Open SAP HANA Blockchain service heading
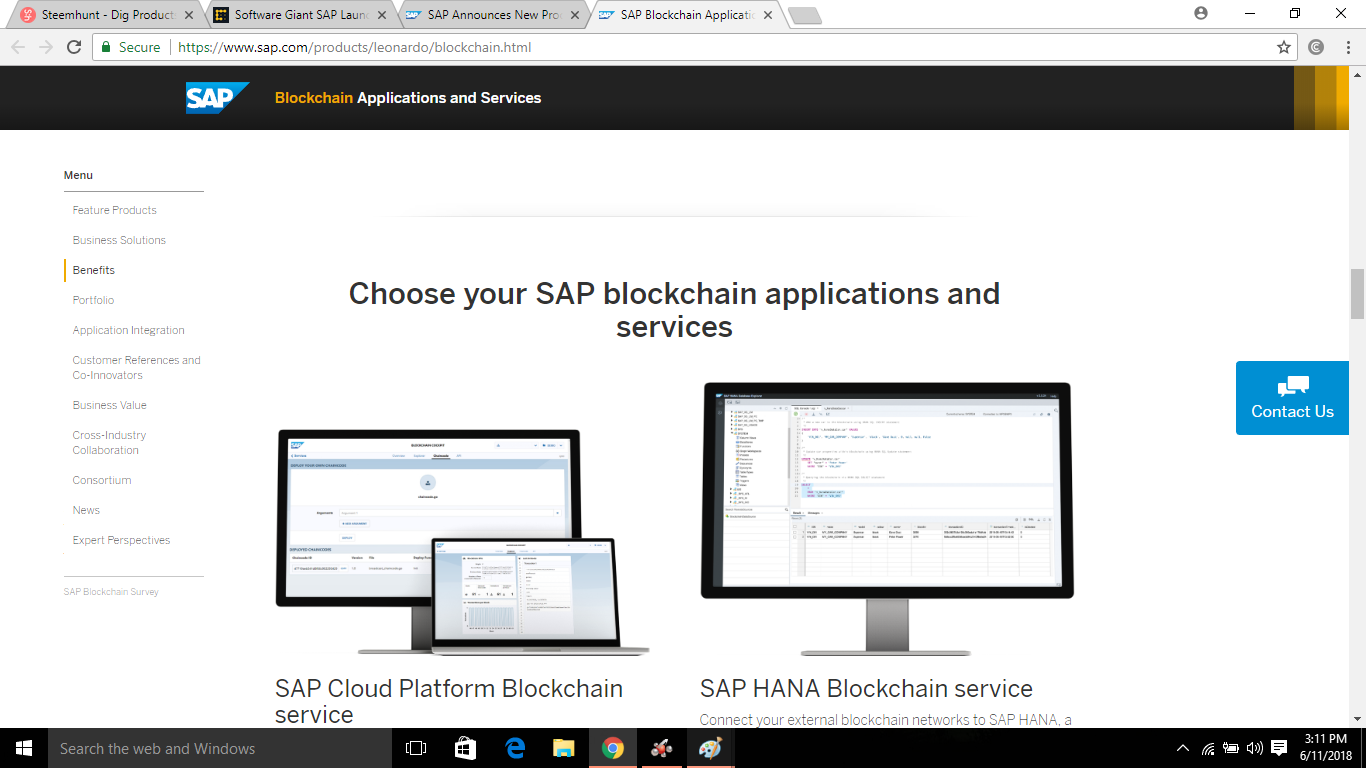 pos(866,689)
